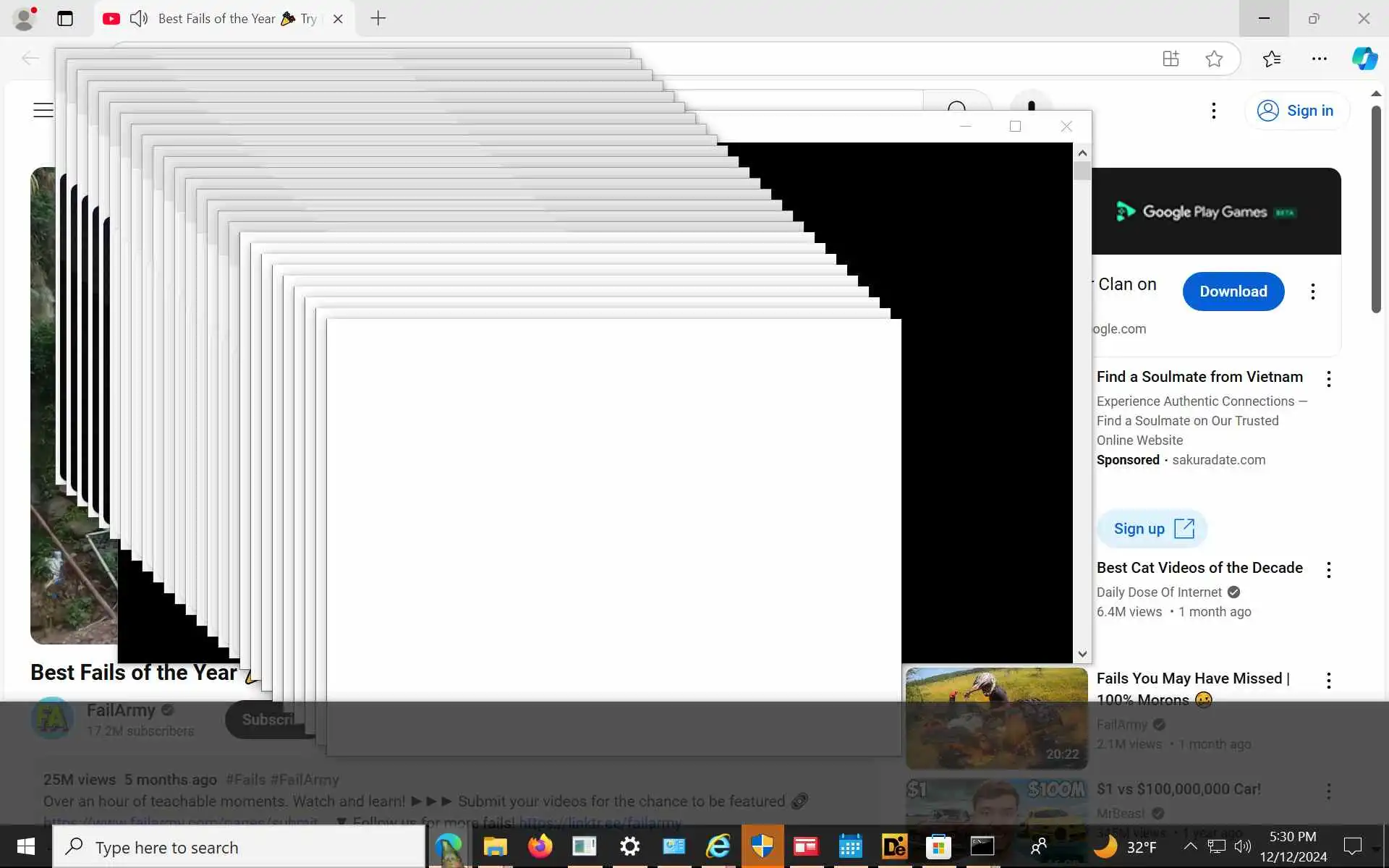This screenshot has height=868, width=1389.
Task: Open File Explorer from the taskbar
Action: coord(496,846)
